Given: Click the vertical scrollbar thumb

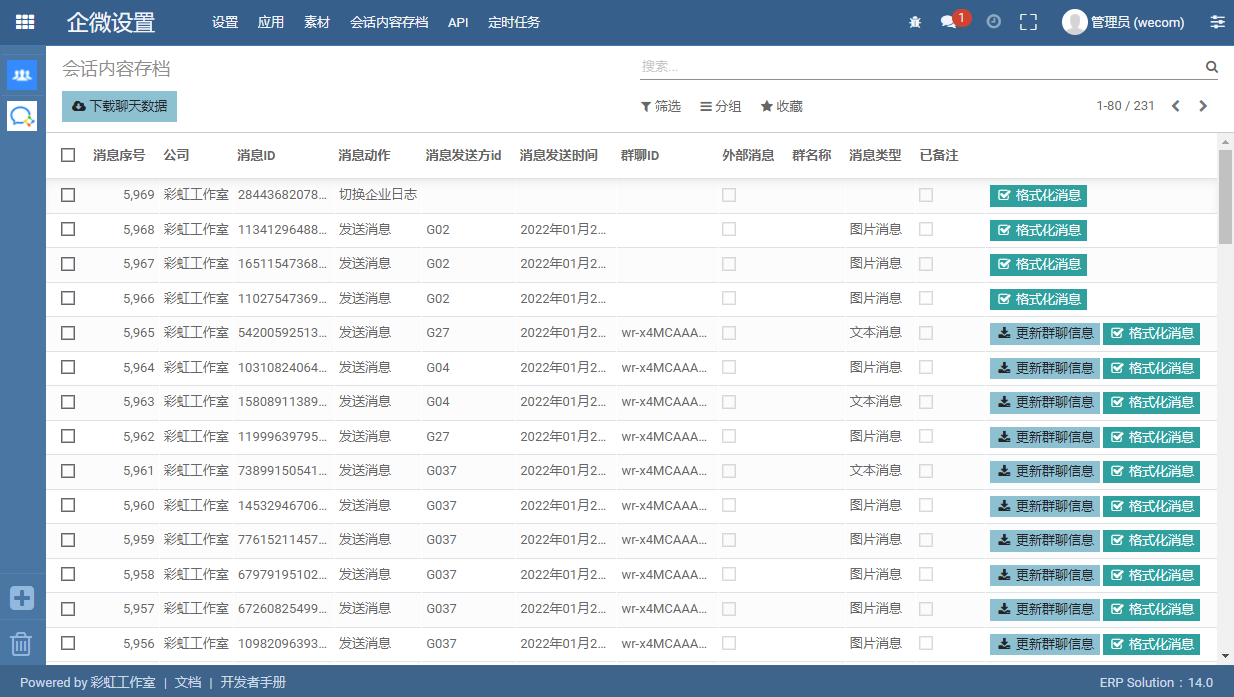Looking at the screenshot, I should coord(1225,196).
